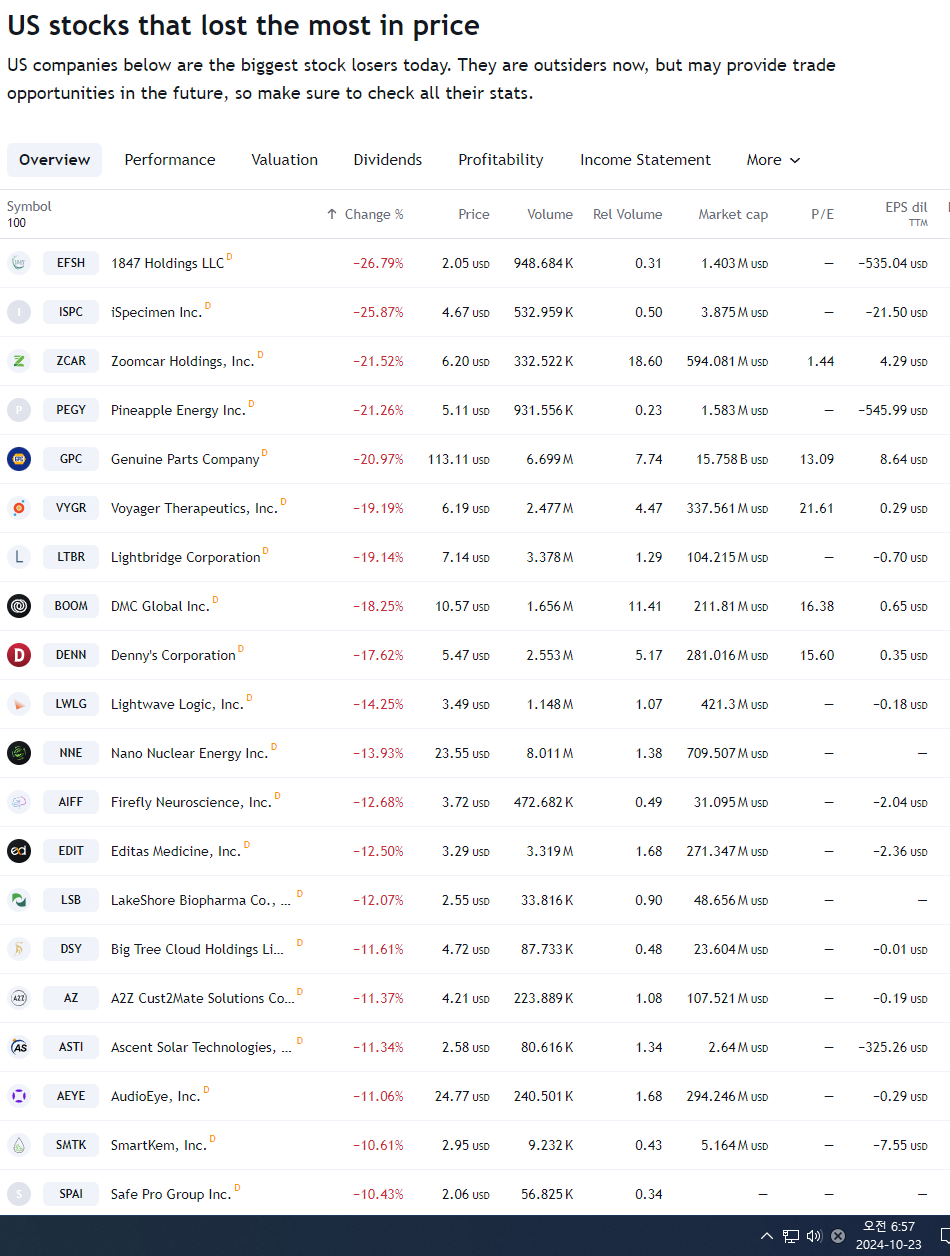
Task: Show hidden system tray icons
Action: [767, 1236]
